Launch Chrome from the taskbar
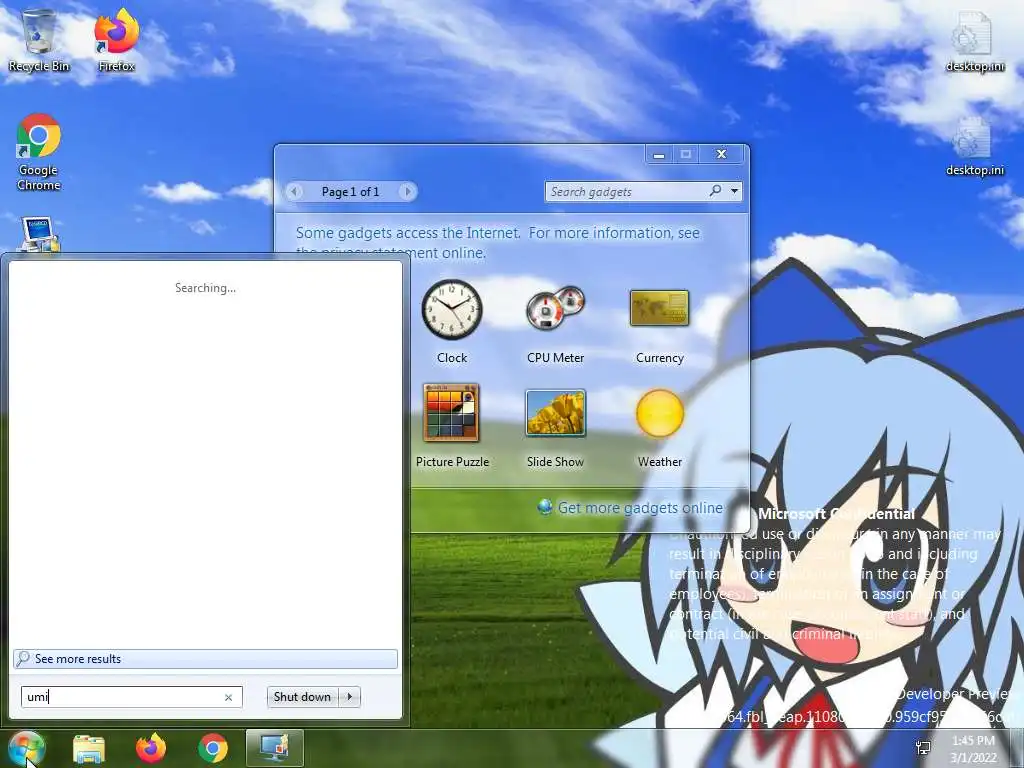The image size is (1024, 768). 213,748
